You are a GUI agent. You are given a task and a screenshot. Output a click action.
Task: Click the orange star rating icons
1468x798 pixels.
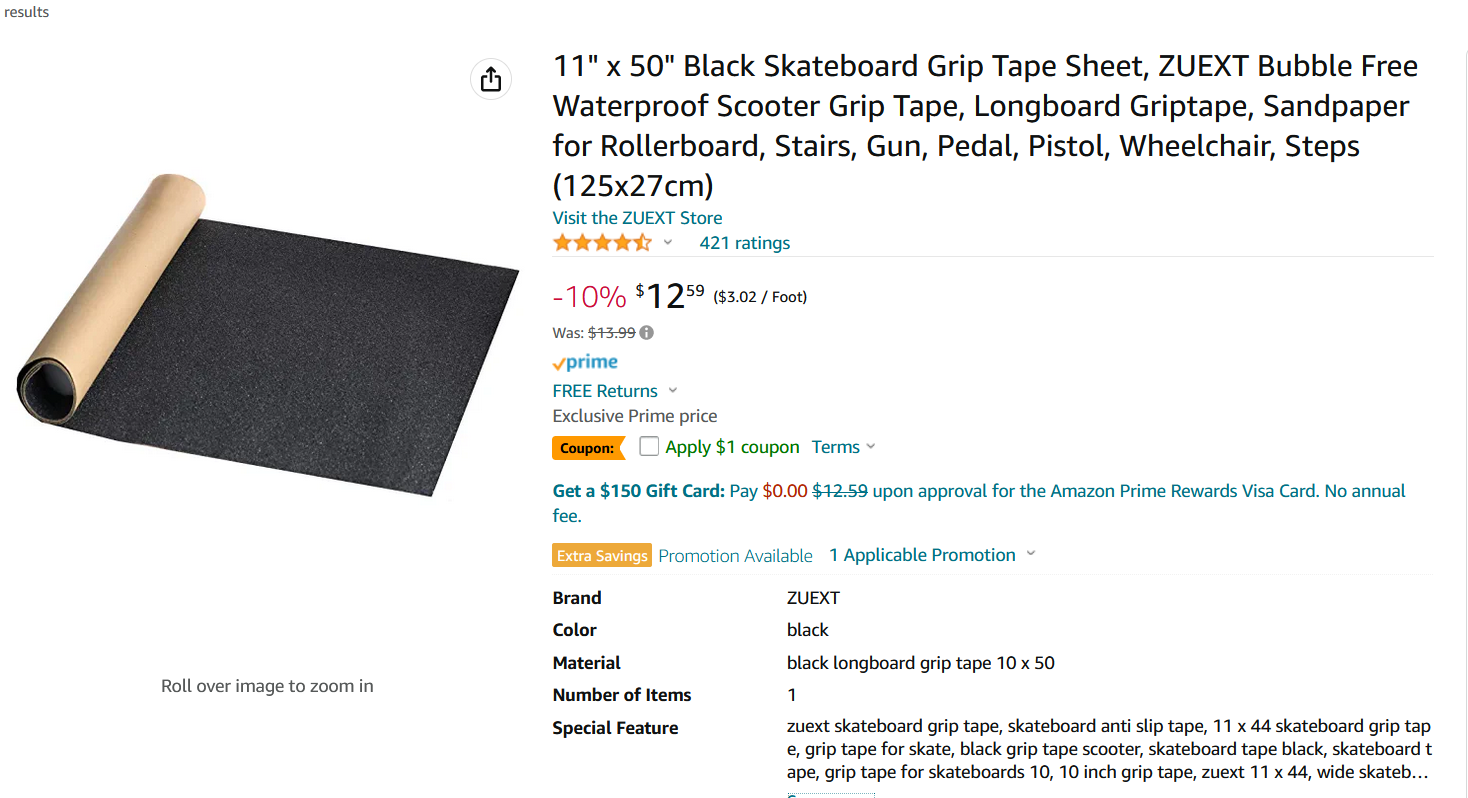[x=602, y=243]
